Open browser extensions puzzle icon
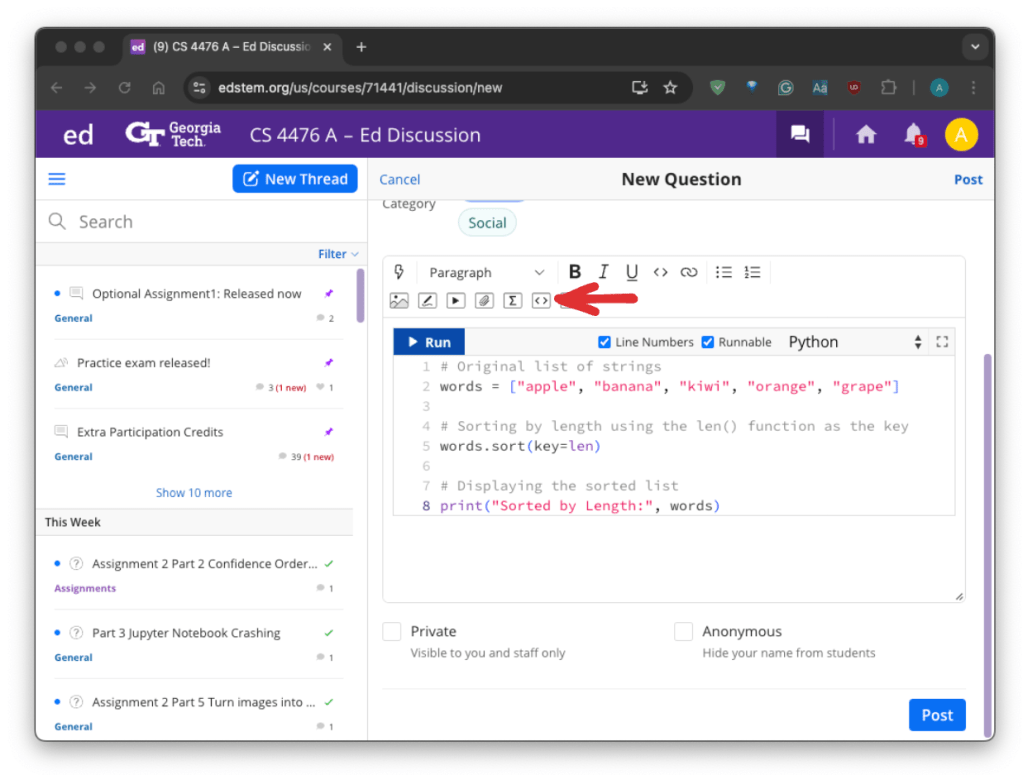 click(x=888, y=87)
